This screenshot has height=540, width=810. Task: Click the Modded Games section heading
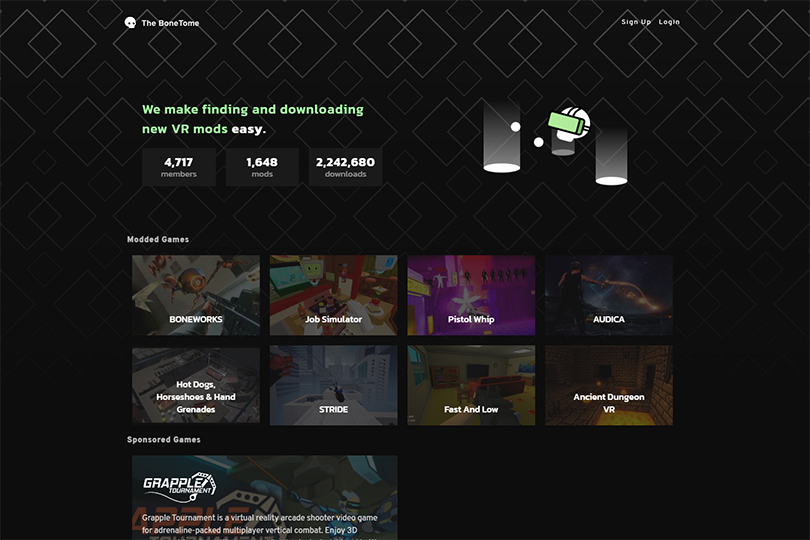click(x=158, y=239)
